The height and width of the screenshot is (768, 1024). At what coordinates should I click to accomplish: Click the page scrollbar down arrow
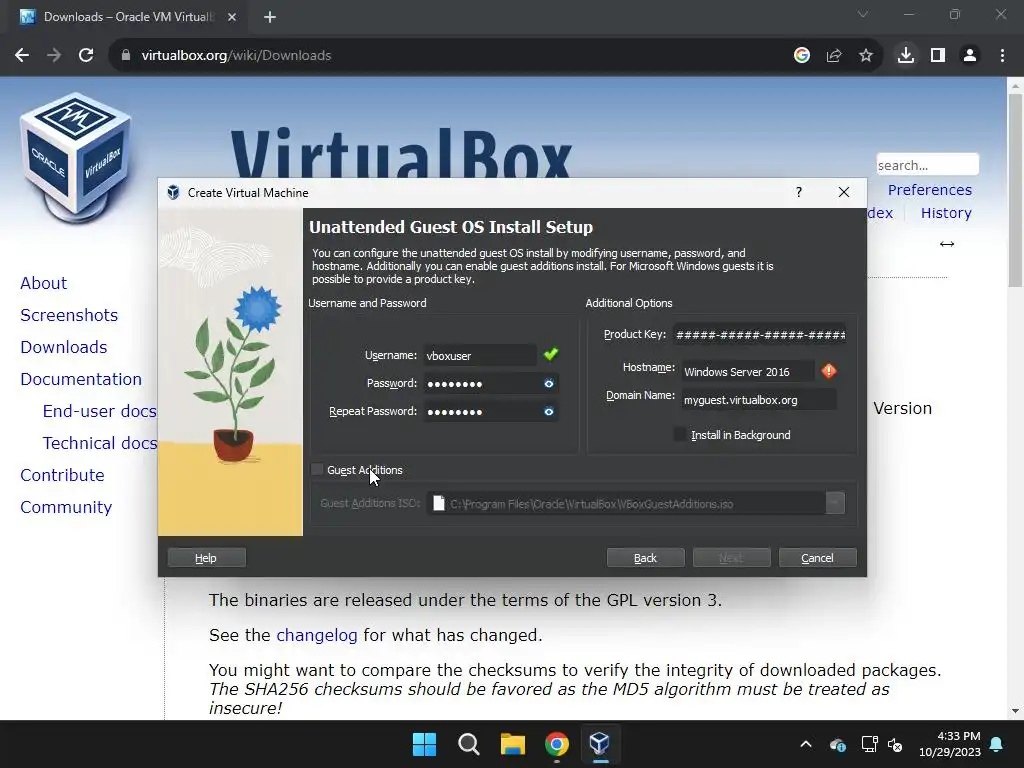[x=1015, y=711]
